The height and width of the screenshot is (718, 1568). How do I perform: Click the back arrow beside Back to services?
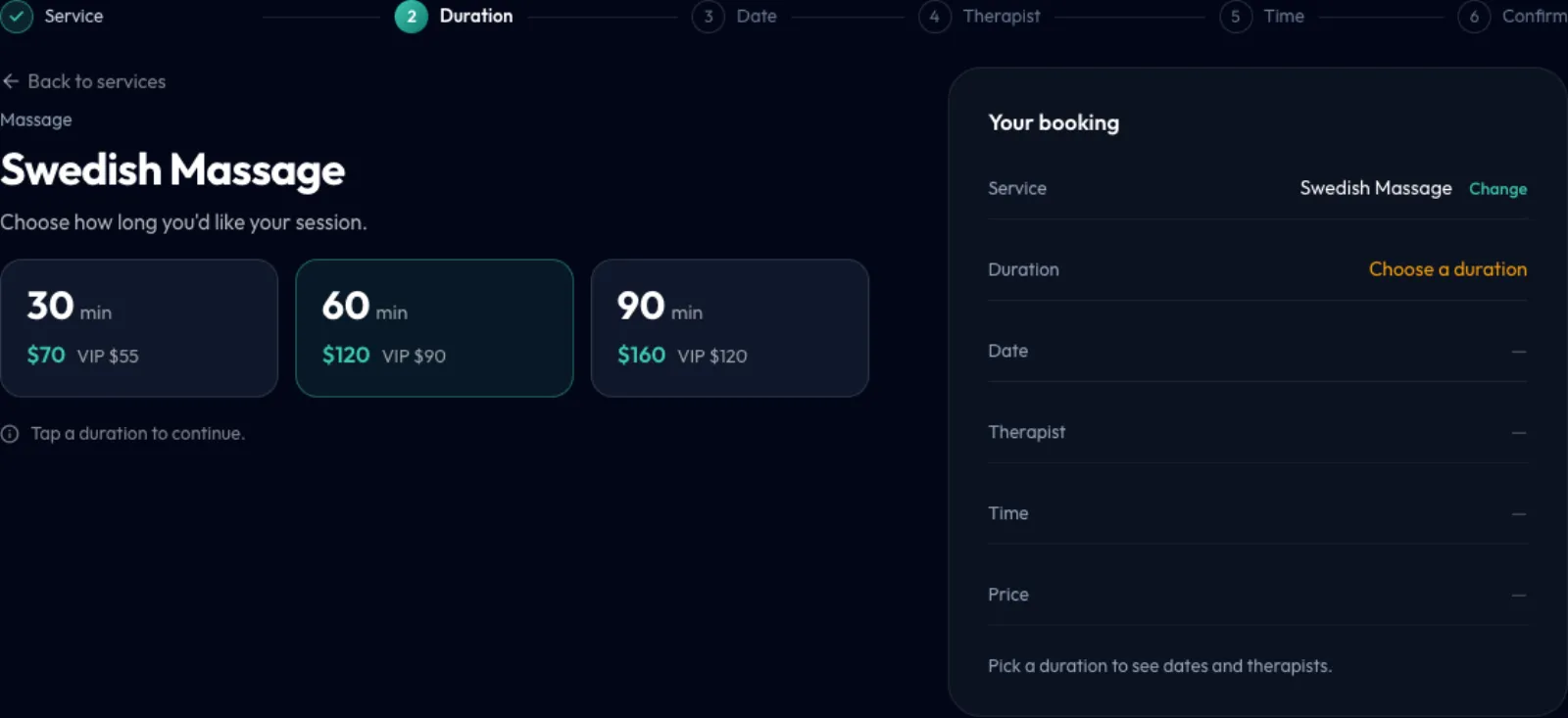point(11,81)
